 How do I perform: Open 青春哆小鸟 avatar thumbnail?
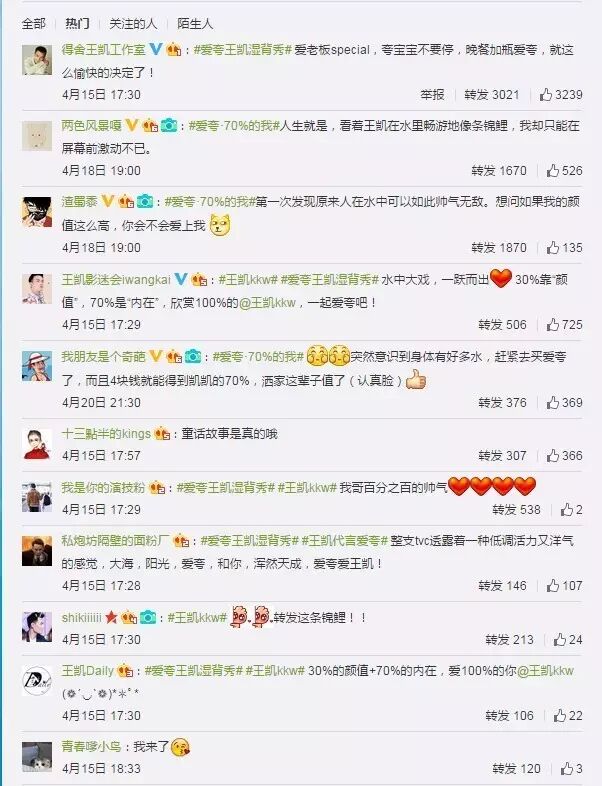[37, 757]
